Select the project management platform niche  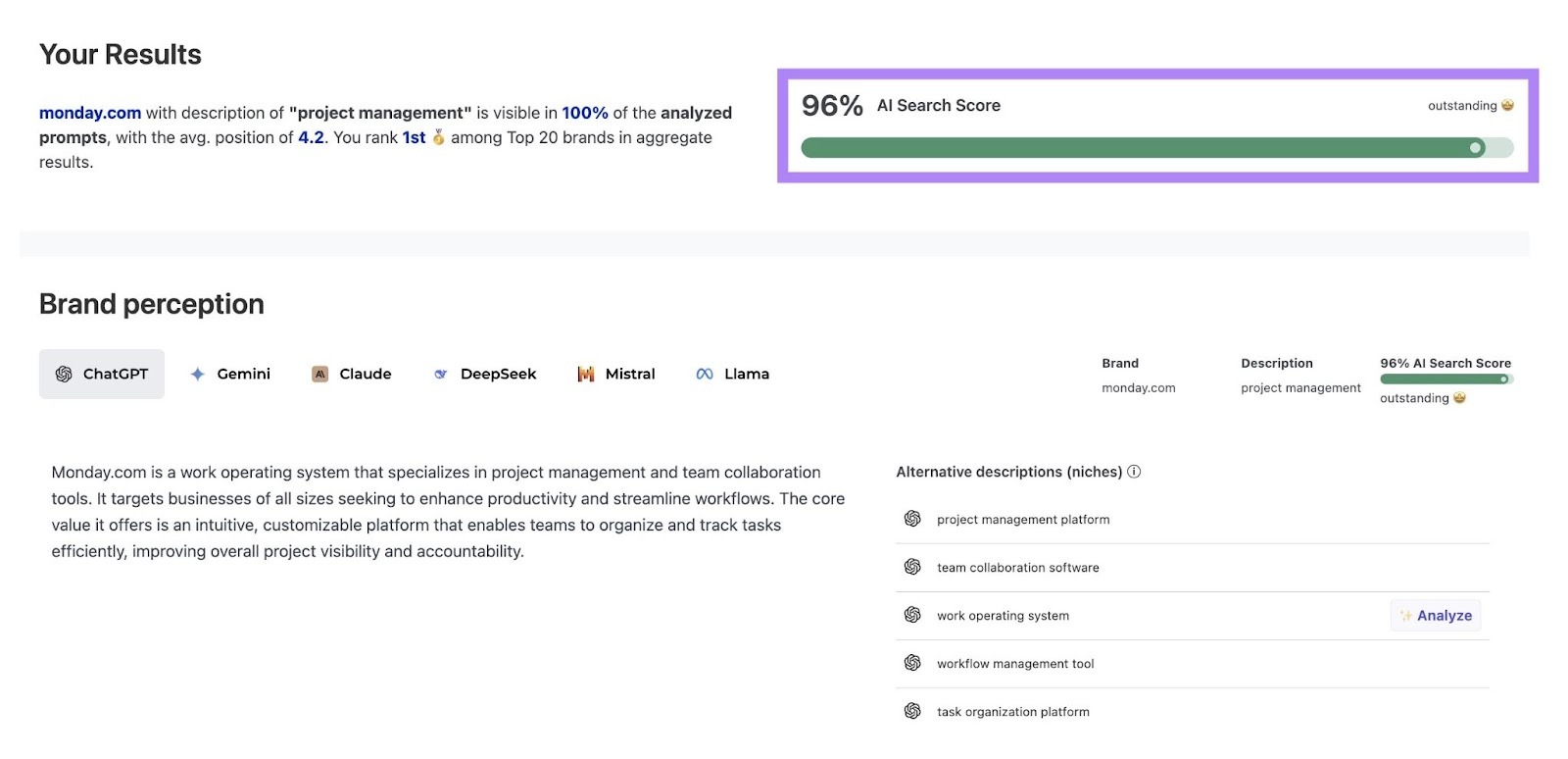[1023, 520]
